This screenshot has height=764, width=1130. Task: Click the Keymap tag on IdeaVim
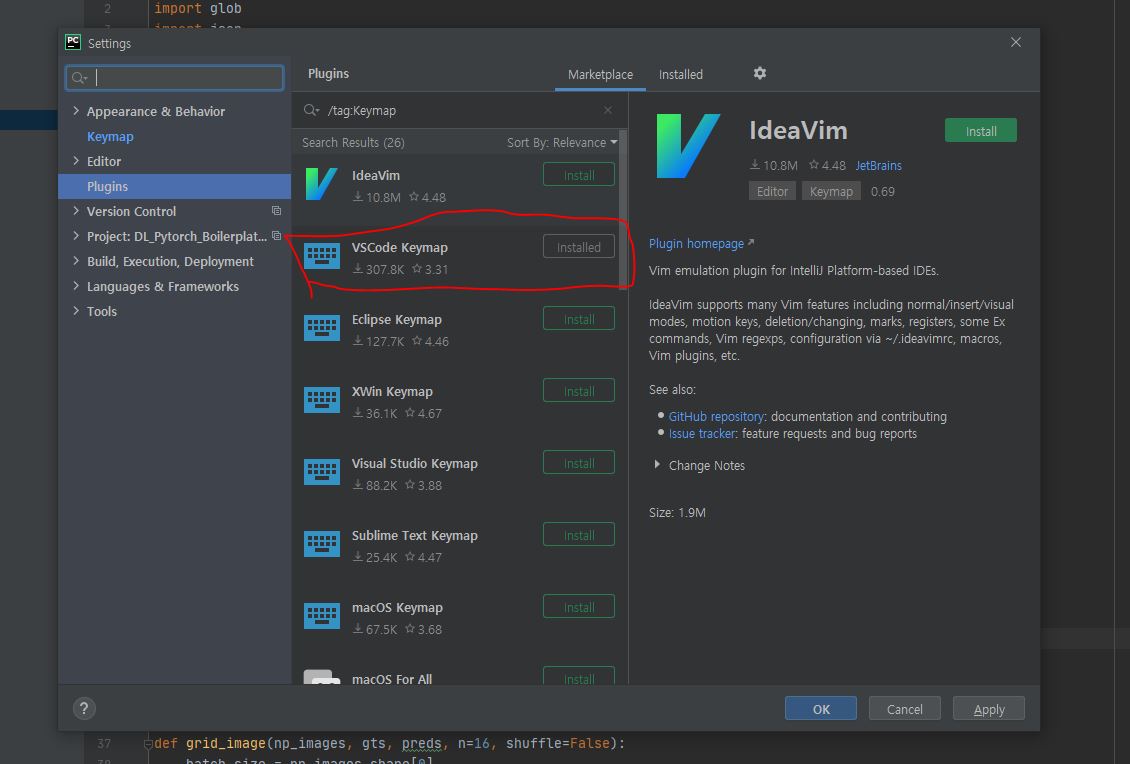(831, 191)
